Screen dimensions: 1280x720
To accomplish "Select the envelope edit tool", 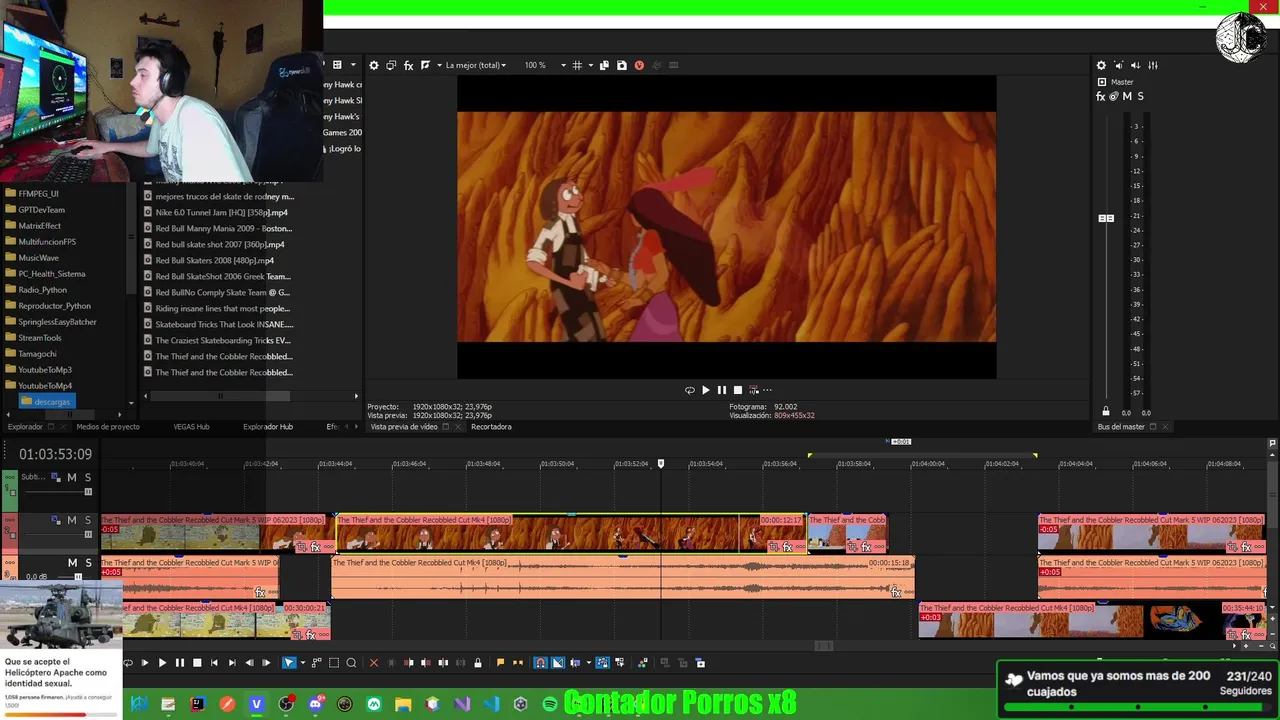I will (317, 663).
